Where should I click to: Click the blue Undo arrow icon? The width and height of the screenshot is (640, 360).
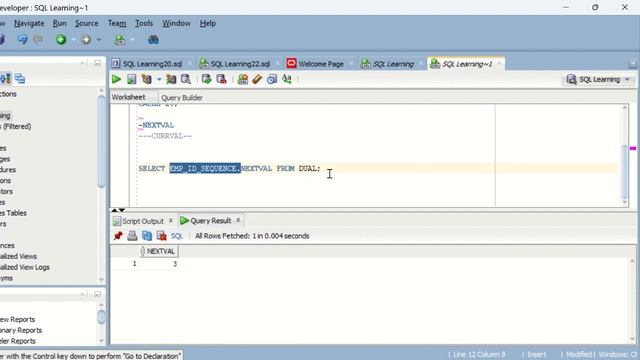(22, 40)
